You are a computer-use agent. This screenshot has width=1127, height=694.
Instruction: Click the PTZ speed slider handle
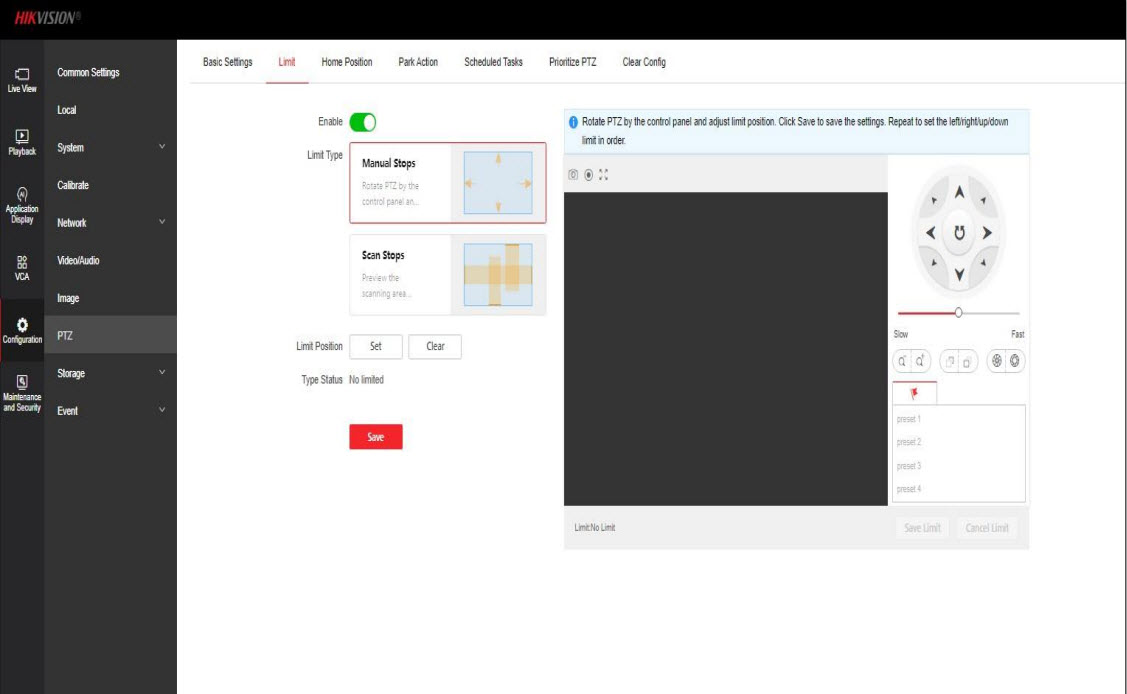coord(958,313)
